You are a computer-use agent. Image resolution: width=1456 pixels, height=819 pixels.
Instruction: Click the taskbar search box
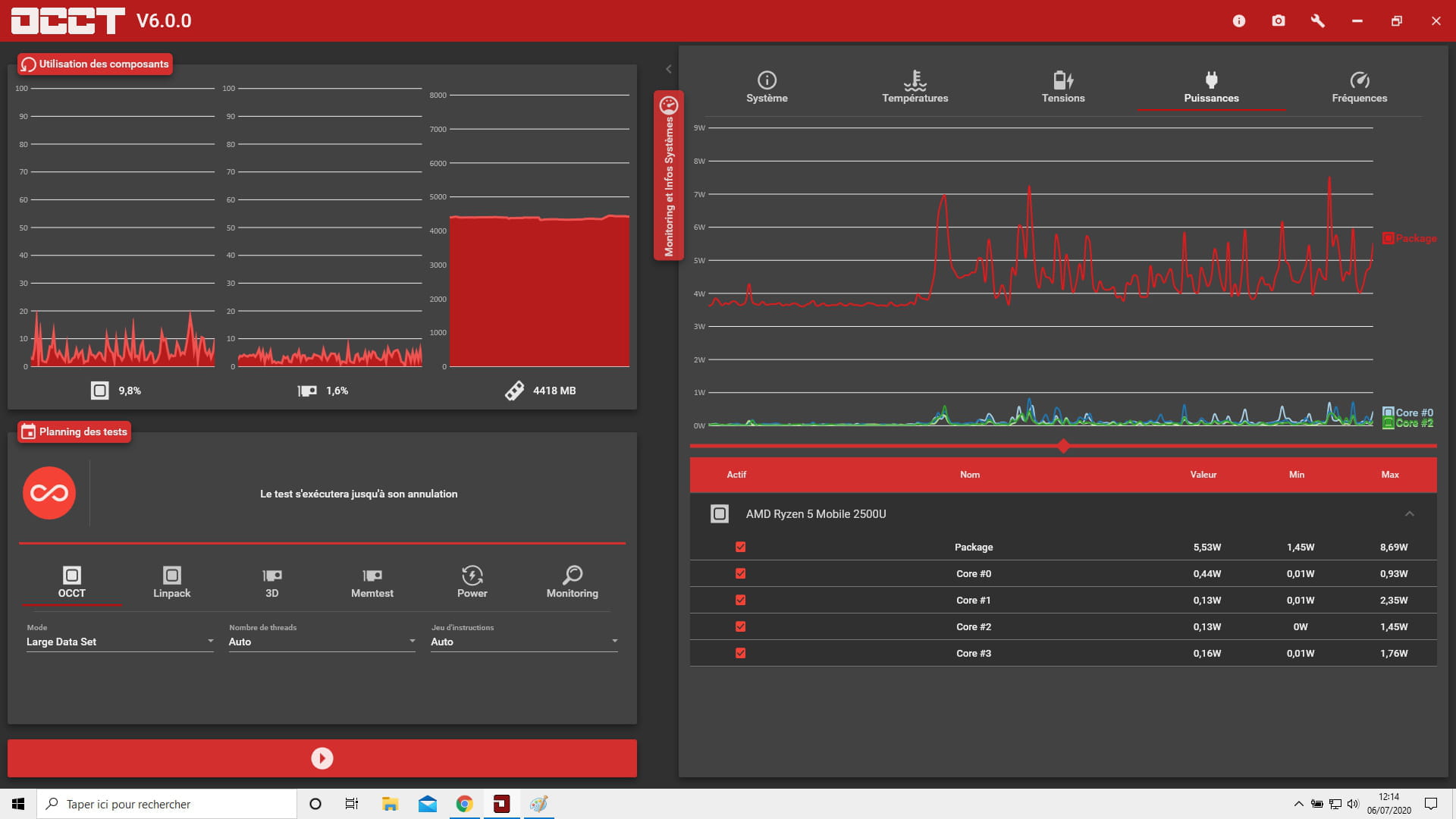pyautogui.click(x=167, y=804)
